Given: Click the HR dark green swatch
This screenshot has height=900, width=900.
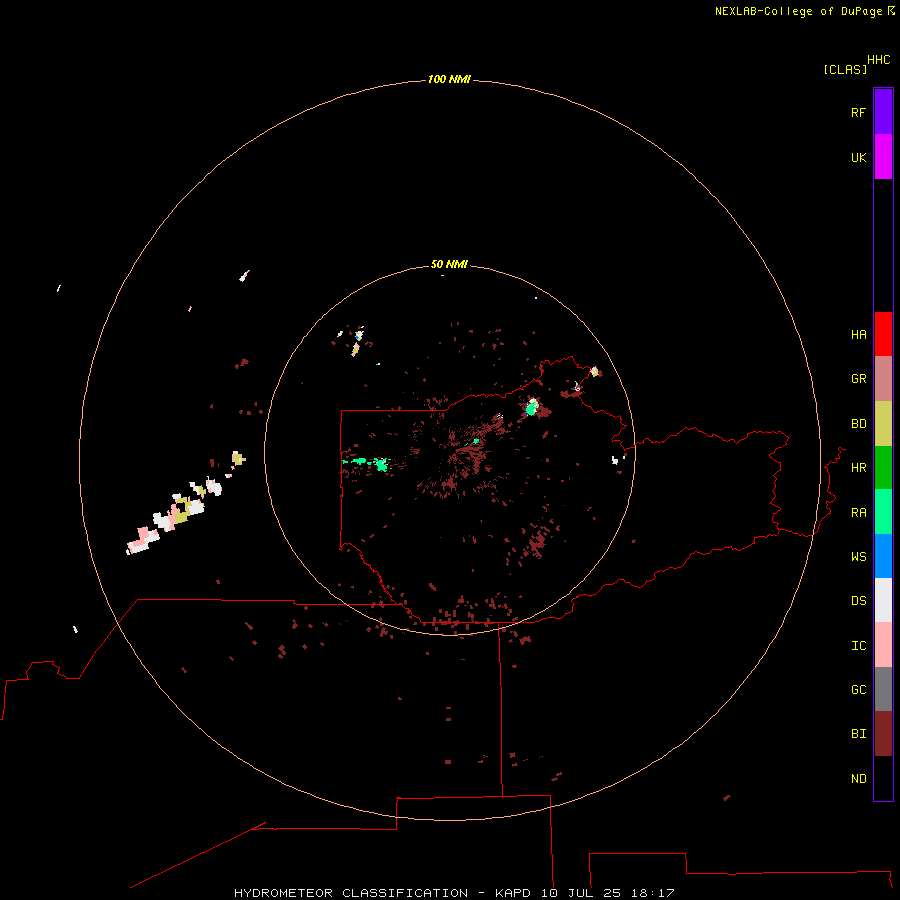Looking at the screenshot, I should click(883, 468).
